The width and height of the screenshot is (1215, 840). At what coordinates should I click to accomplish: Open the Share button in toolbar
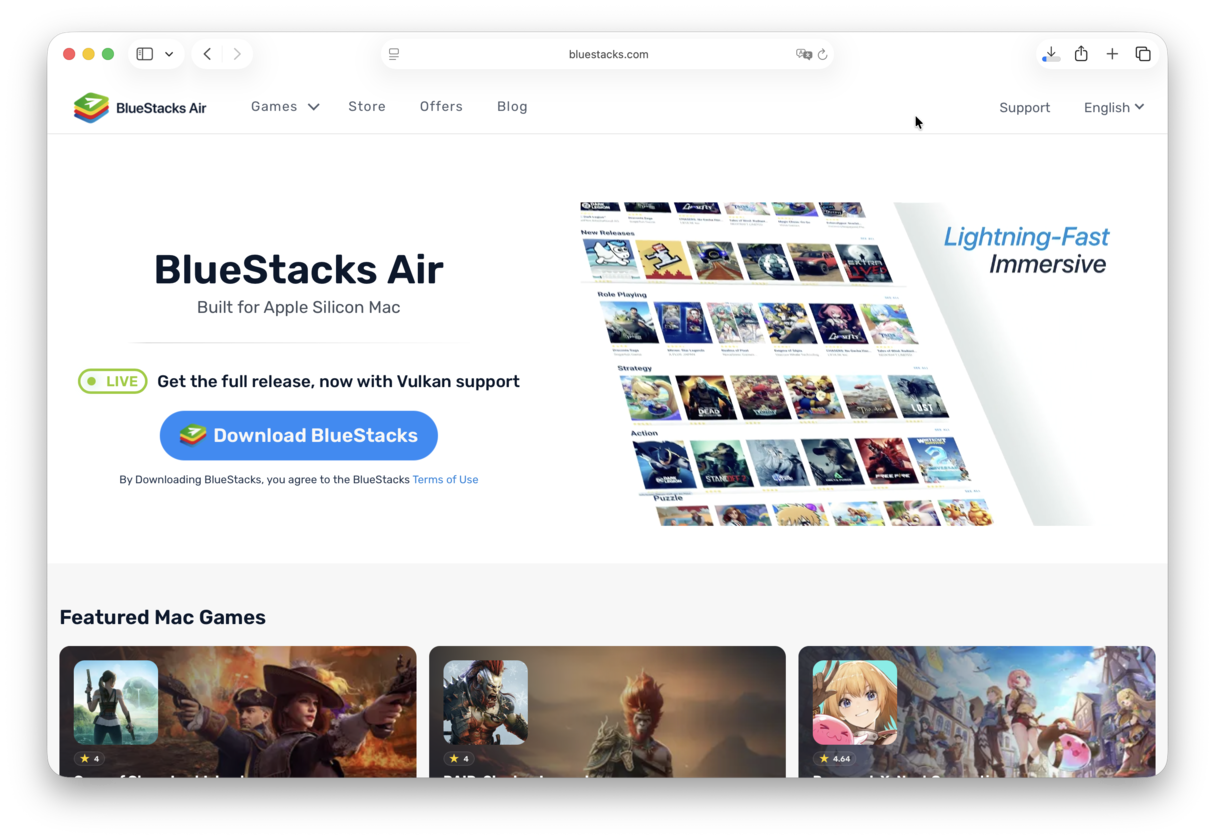pyautogui.click(x=1081, y=54)
